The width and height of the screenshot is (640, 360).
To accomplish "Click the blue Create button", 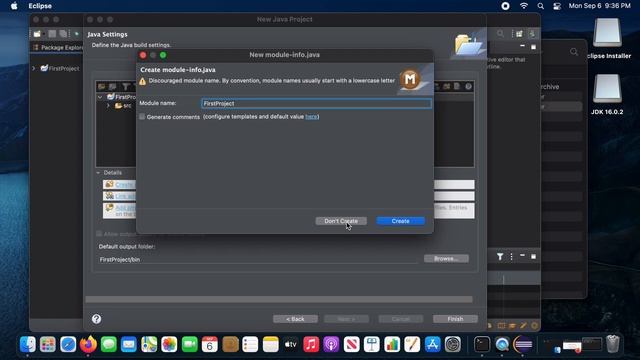I will point(400,221).
